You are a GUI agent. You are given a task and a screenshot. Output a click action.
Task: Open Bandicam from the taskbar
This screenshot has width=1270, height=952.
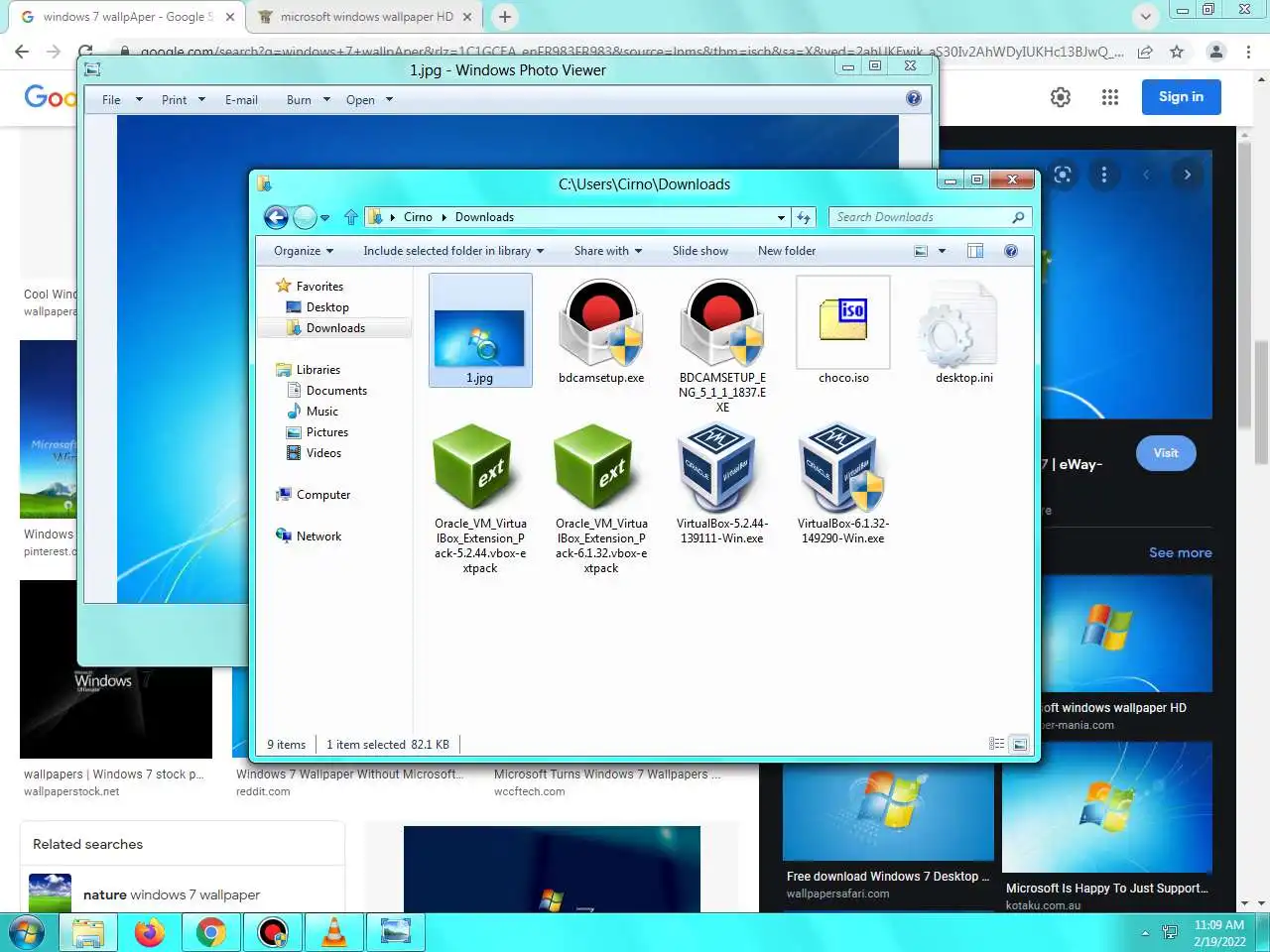[273, 932]
